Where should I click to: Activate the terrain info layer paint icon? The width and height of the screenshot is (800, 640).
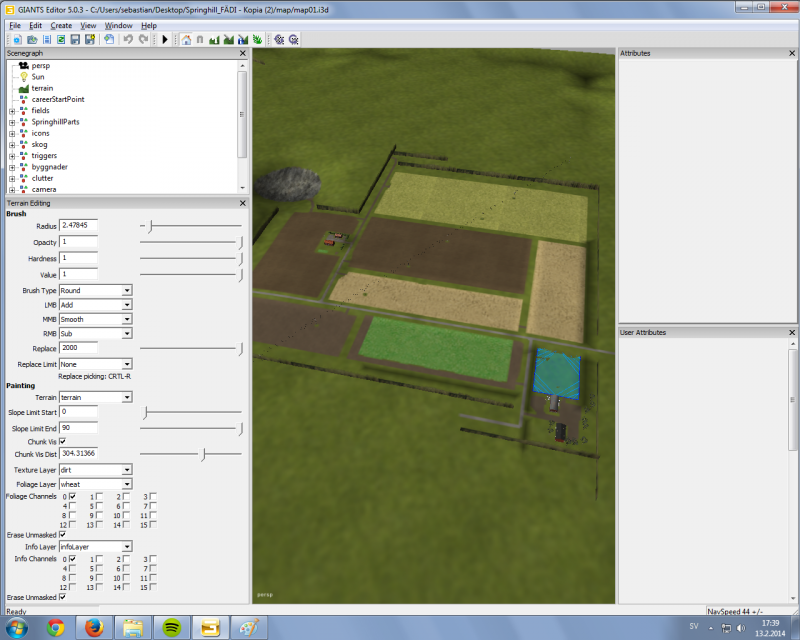coord(243,39)
